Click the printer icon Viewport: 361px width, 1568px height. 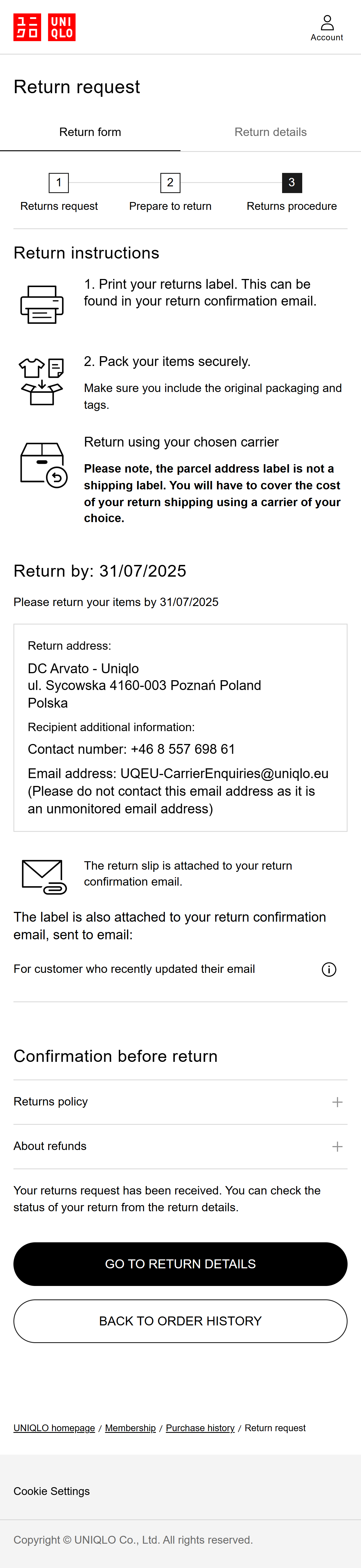(x=42, y=304)
